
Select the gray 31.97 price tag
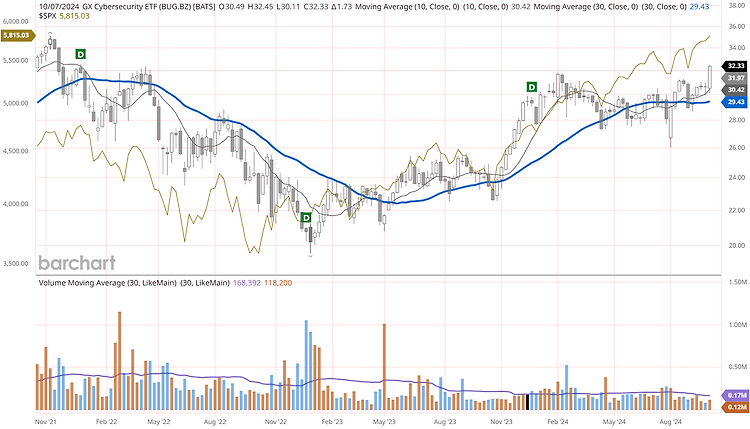736,78
